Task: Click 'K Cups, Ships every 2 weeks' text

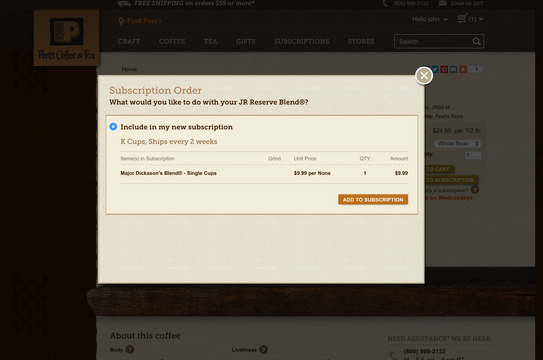Action: tap(169, 142)
